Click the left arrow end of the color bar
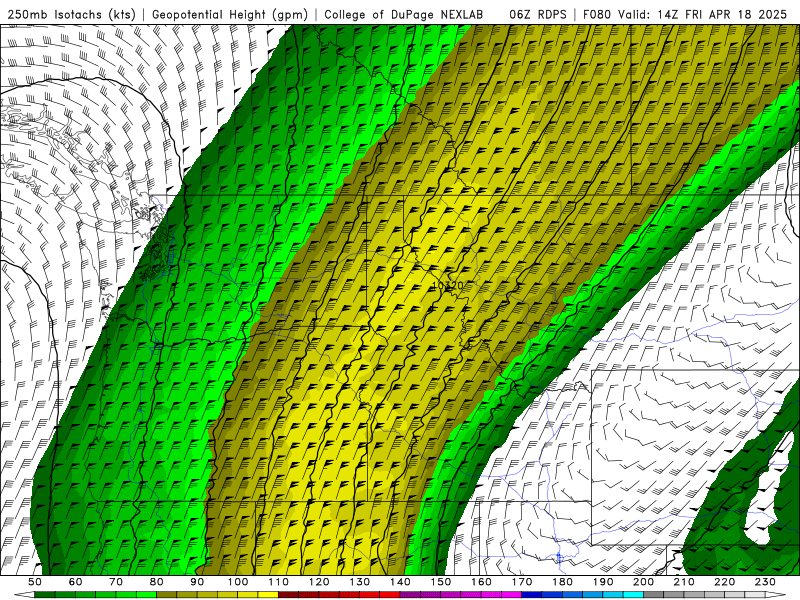 tap(24, 595)
